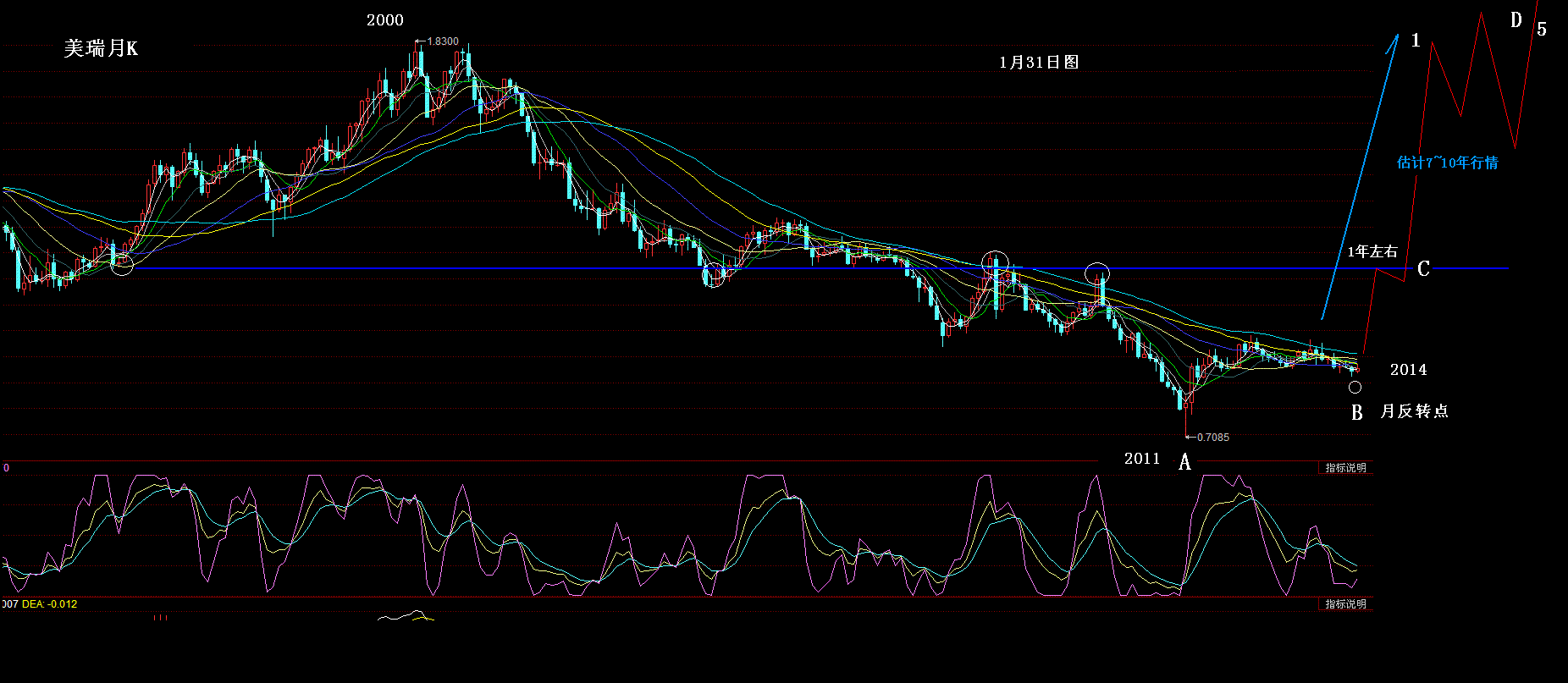Select the letter D marker at top right
The width and height of the screenshot is (1568, 683).
1516,20
